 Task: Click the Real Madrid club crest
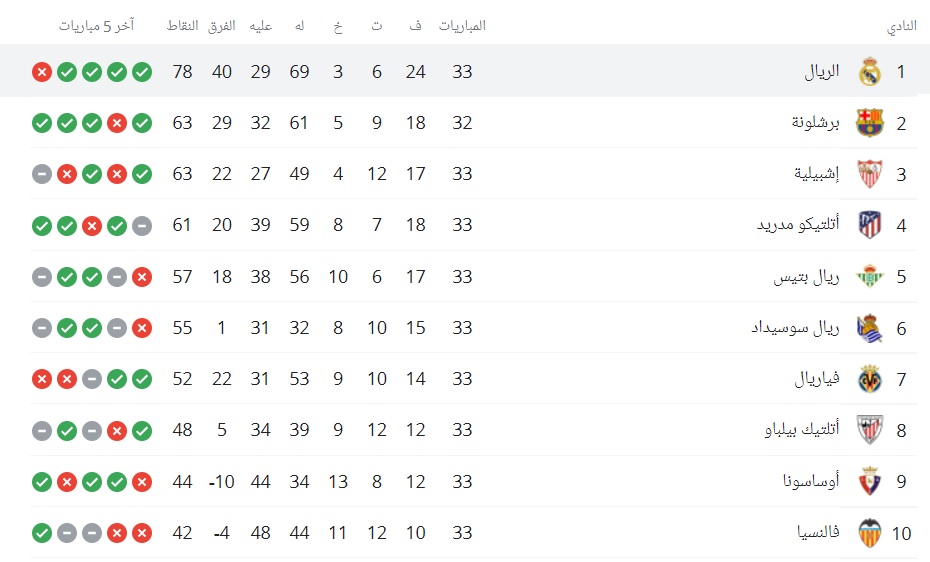[x=870, y=72]
